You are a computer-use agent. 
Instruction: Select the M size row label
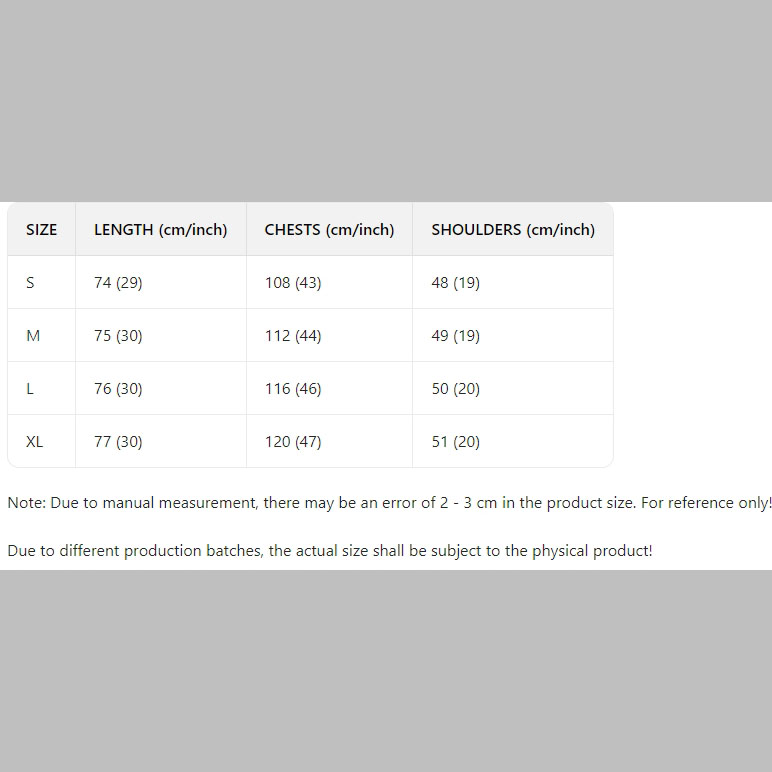33,336
